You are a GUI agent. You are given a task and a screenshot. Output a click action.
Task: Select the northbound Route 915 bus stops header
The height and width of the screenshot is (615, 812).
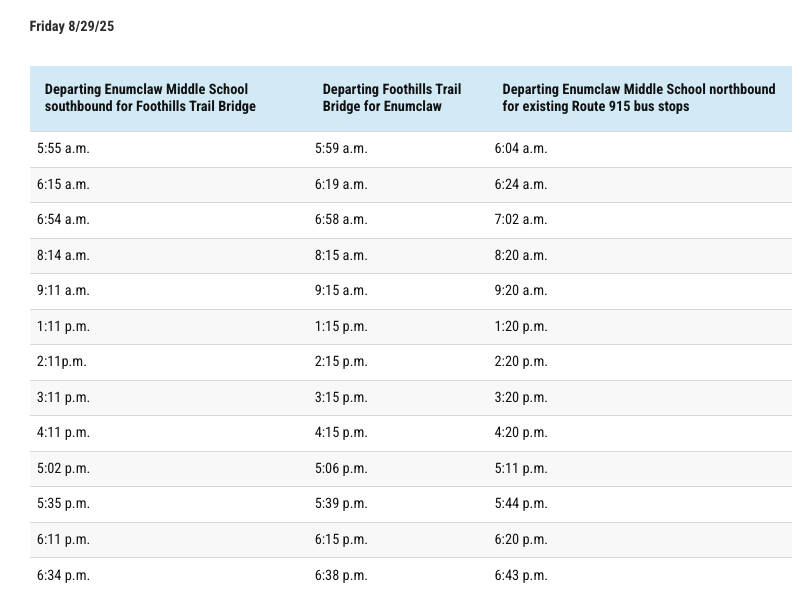click(x=638, y=98)
